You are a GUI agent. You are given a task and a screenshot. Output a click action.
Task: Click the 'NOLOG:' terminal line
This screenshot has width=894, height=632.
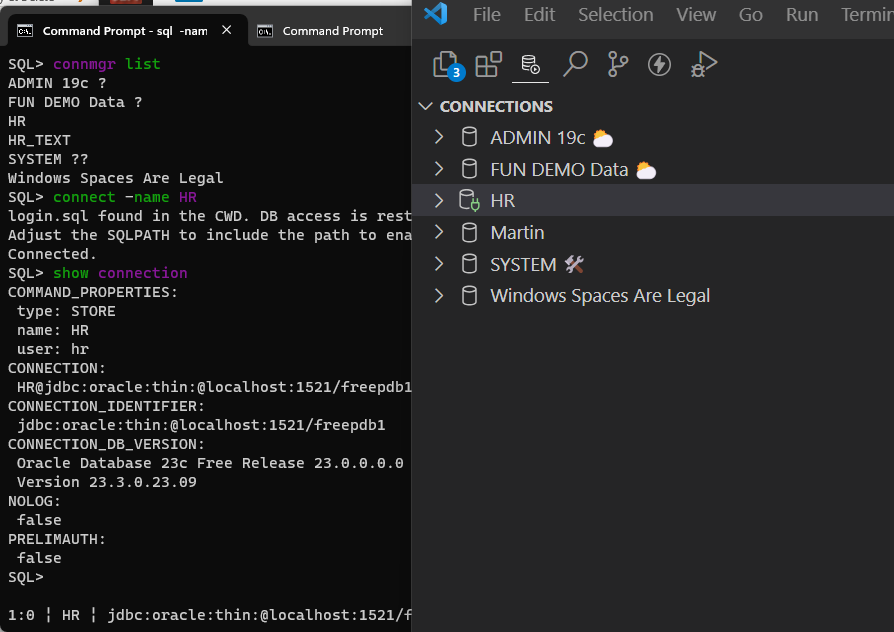(x=34, y=501)
